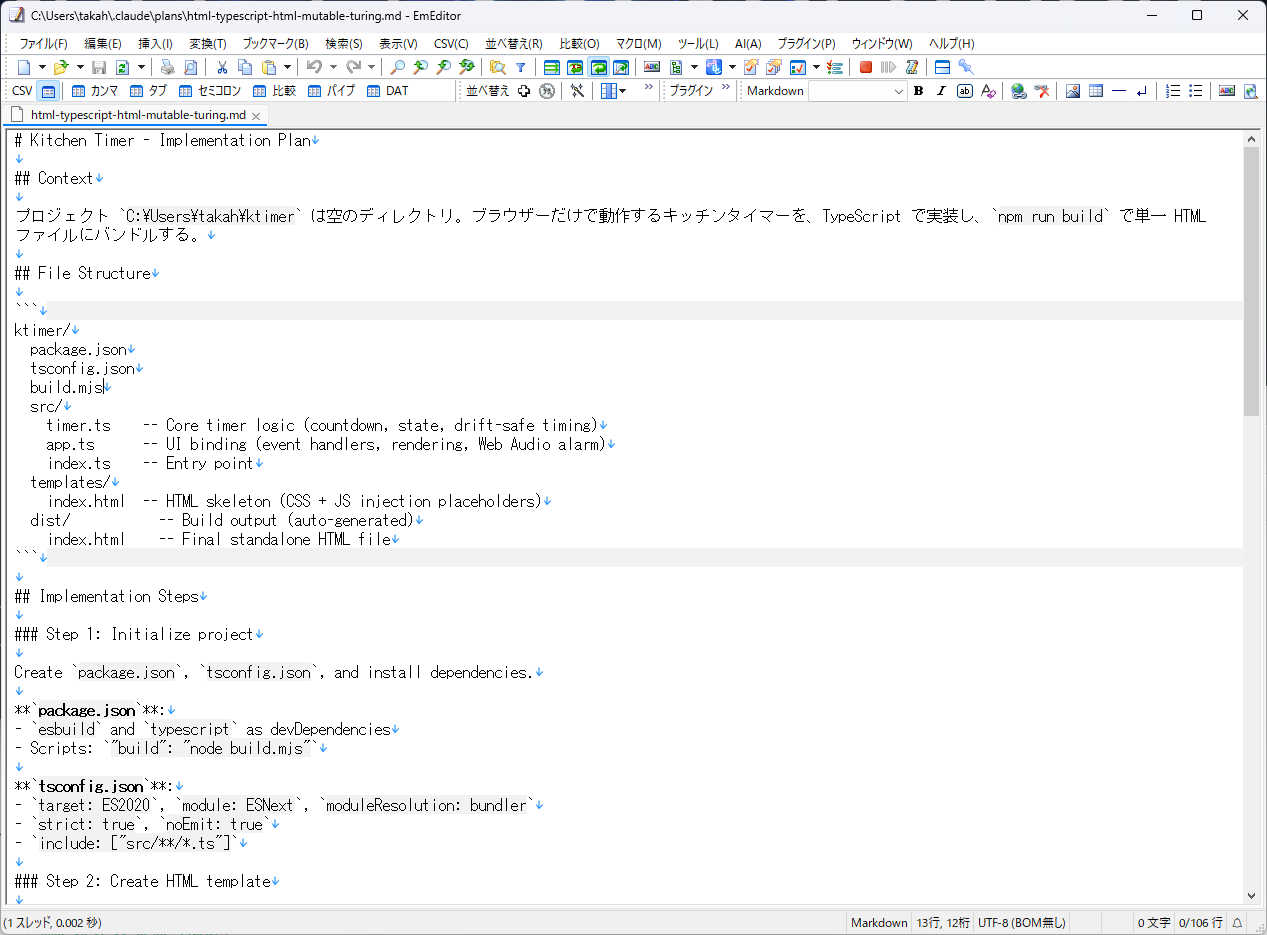This screenshot has width=1267, height=935.
Task: Click the Copy icon
Action: point(245,67)
